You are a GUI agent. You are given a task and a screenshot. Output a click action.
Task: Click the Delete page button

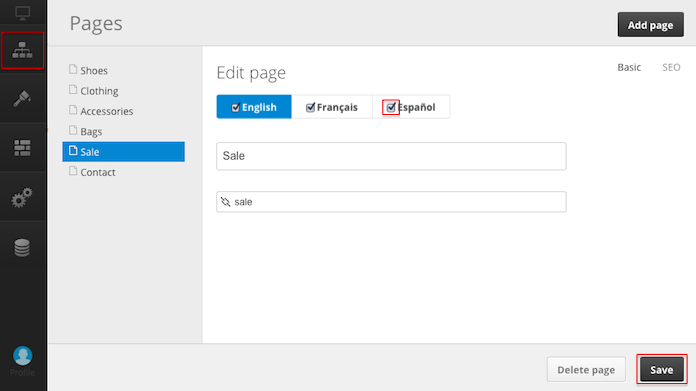[x=586, y=369]
